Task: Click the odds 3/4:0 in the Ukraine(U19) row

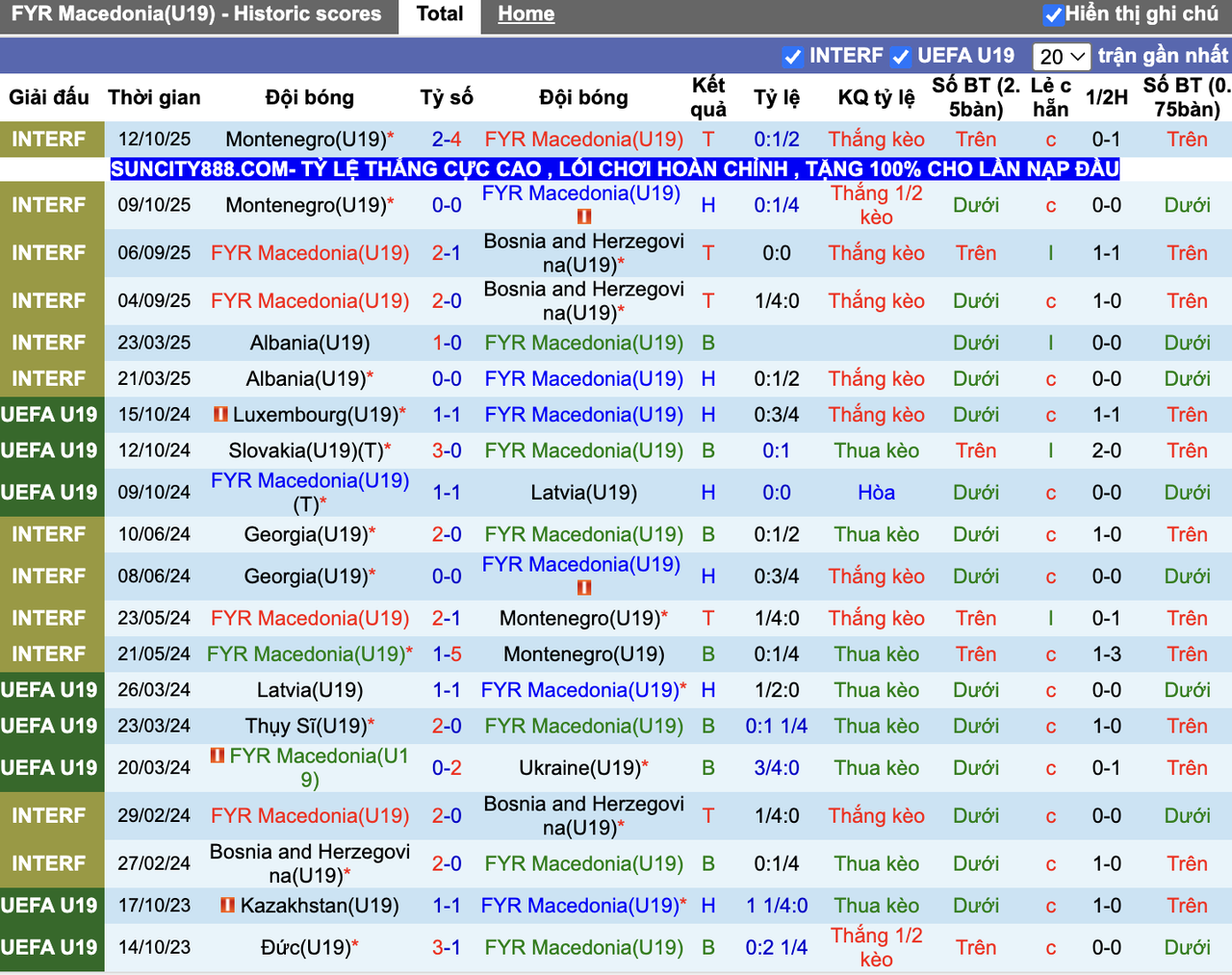Action: click(777, 768)
